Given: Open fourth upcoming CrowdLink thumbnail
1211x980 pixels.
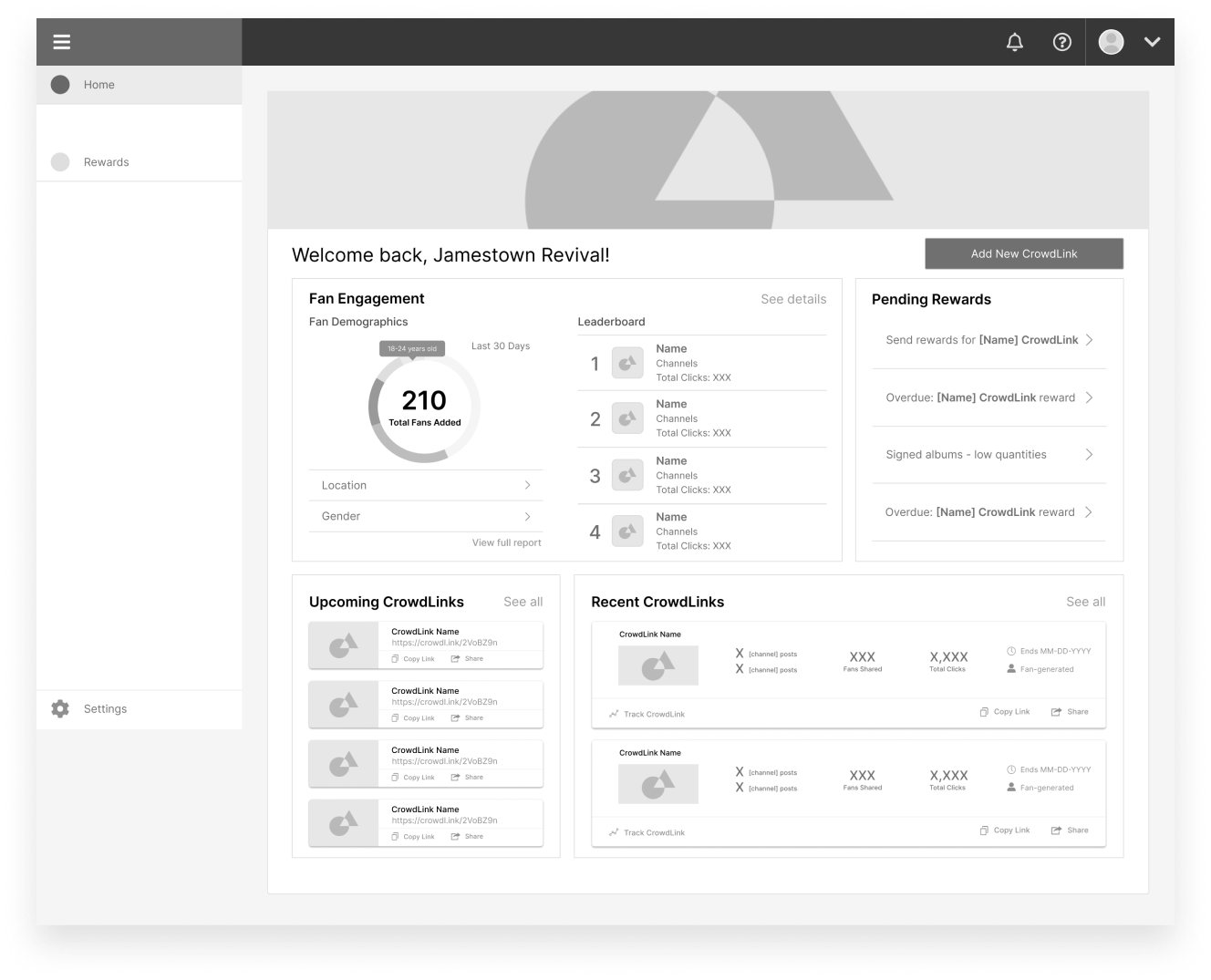Looking at the screenshot, I should [x=344, y=823].
